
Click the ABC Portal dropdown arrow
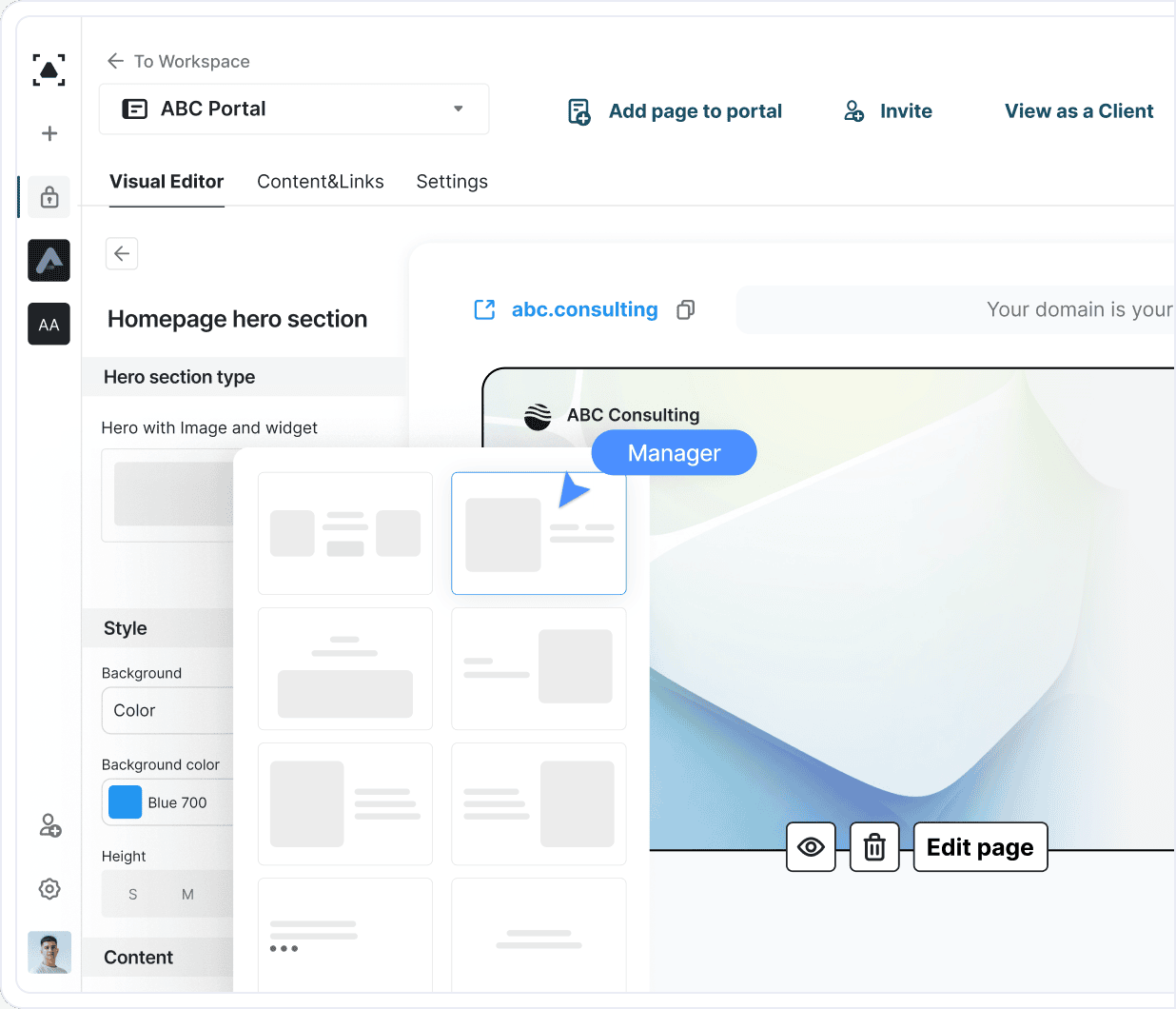(x=459, y=109)
